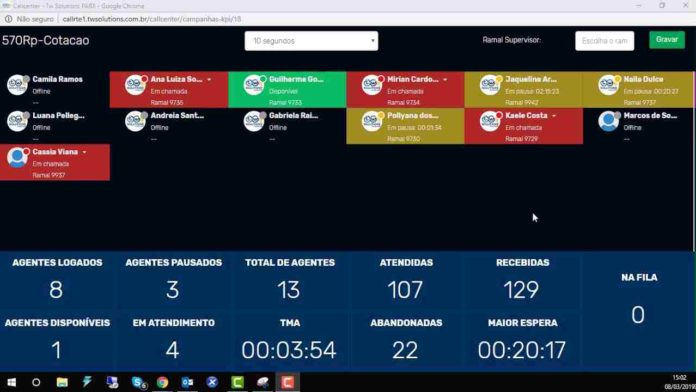
Task: Select the Pollyana dos... paused agent card
Action: pos(405,126)
